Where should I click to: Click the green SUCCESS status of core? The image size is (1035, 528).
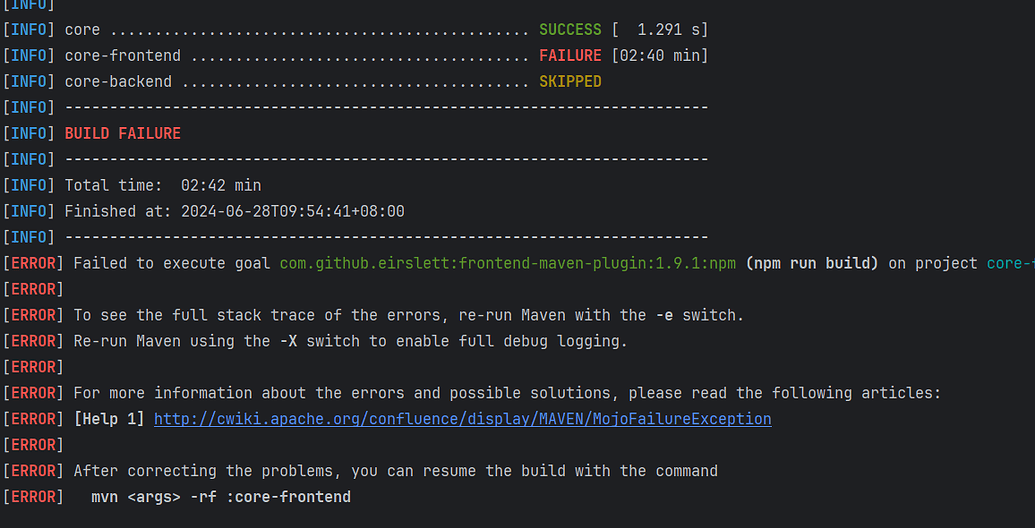(x=570, y=30)
